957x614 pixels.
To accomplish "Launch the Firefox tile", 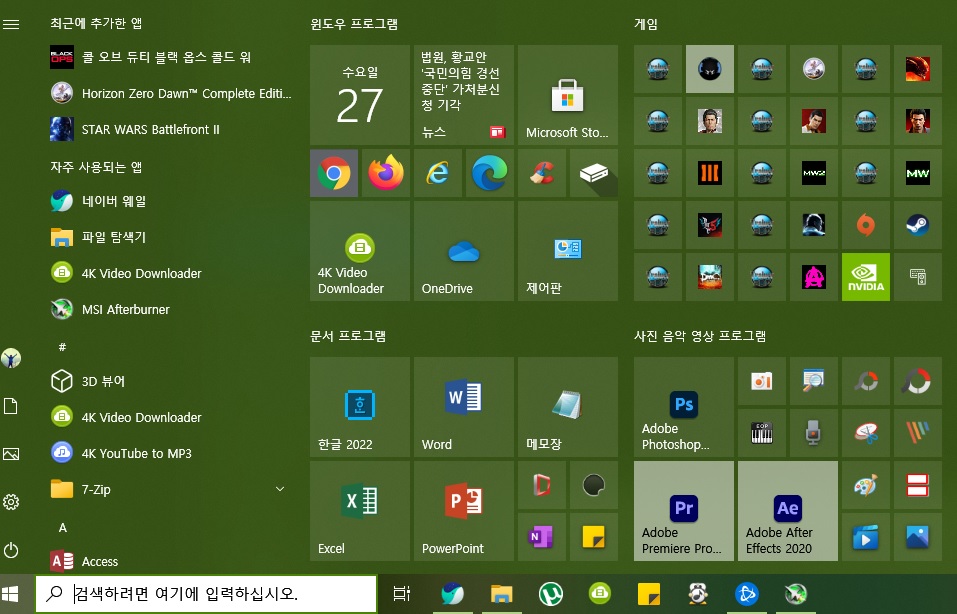I will [x=386, y=173].
